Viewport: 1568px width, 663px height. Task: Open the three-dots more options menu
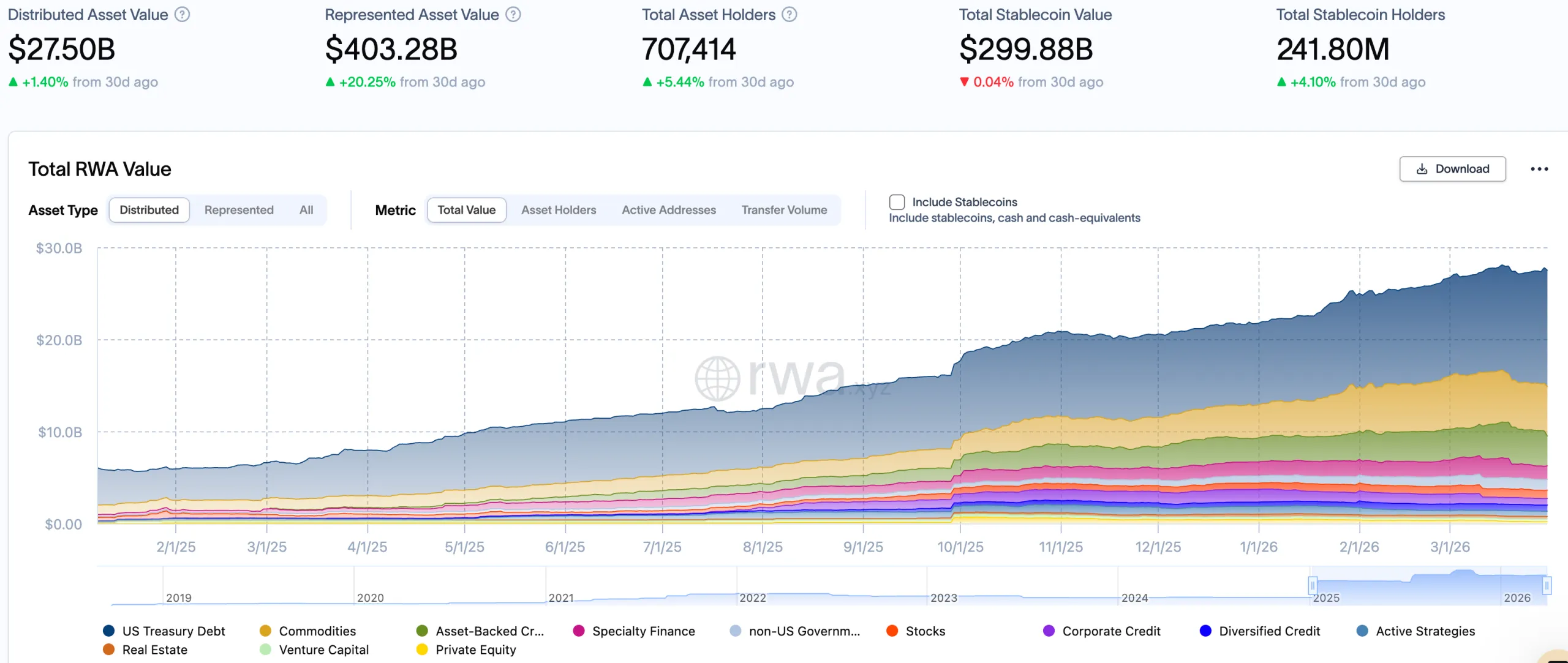click(x=1539, y=169)
